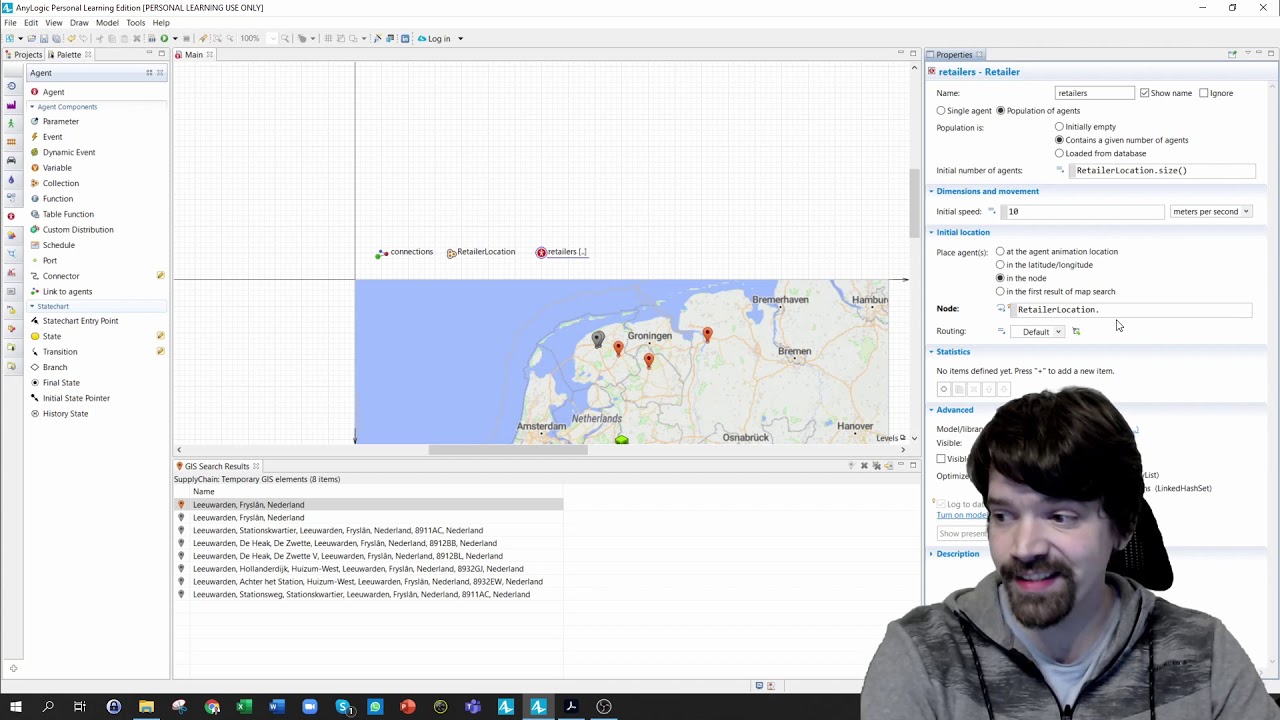Click the Node field with RetailerLocation
The height and width of the screenshot is (720, 1280).
tap(1129, 310)
